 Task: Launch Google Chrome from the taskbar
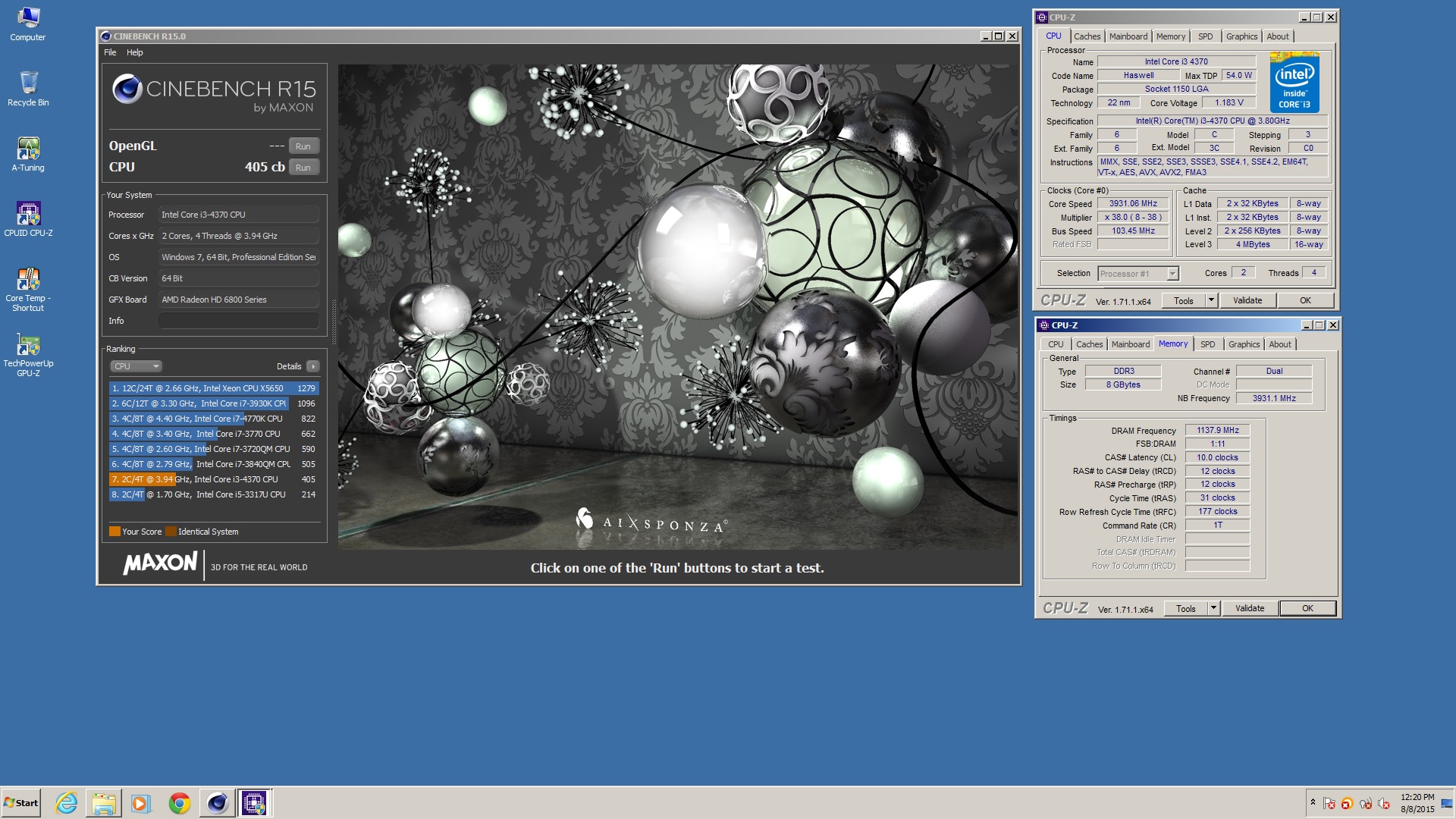coord(179,803)
